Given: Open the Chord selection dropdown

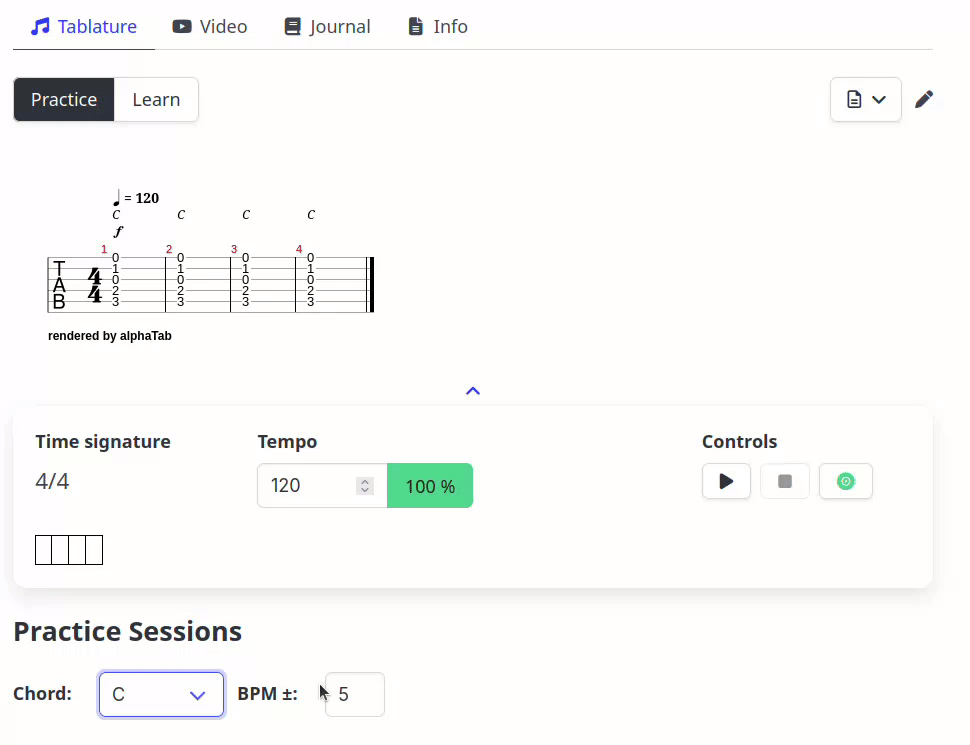Looking at the screenshot, I should click(x=161, y=693).
